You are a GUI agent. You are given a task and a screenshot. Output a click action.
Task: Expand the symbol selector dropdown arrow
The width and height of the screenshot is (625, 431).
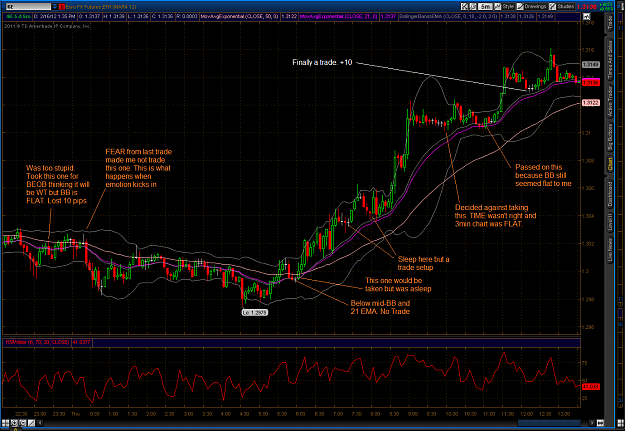click(x=55, y=7)
